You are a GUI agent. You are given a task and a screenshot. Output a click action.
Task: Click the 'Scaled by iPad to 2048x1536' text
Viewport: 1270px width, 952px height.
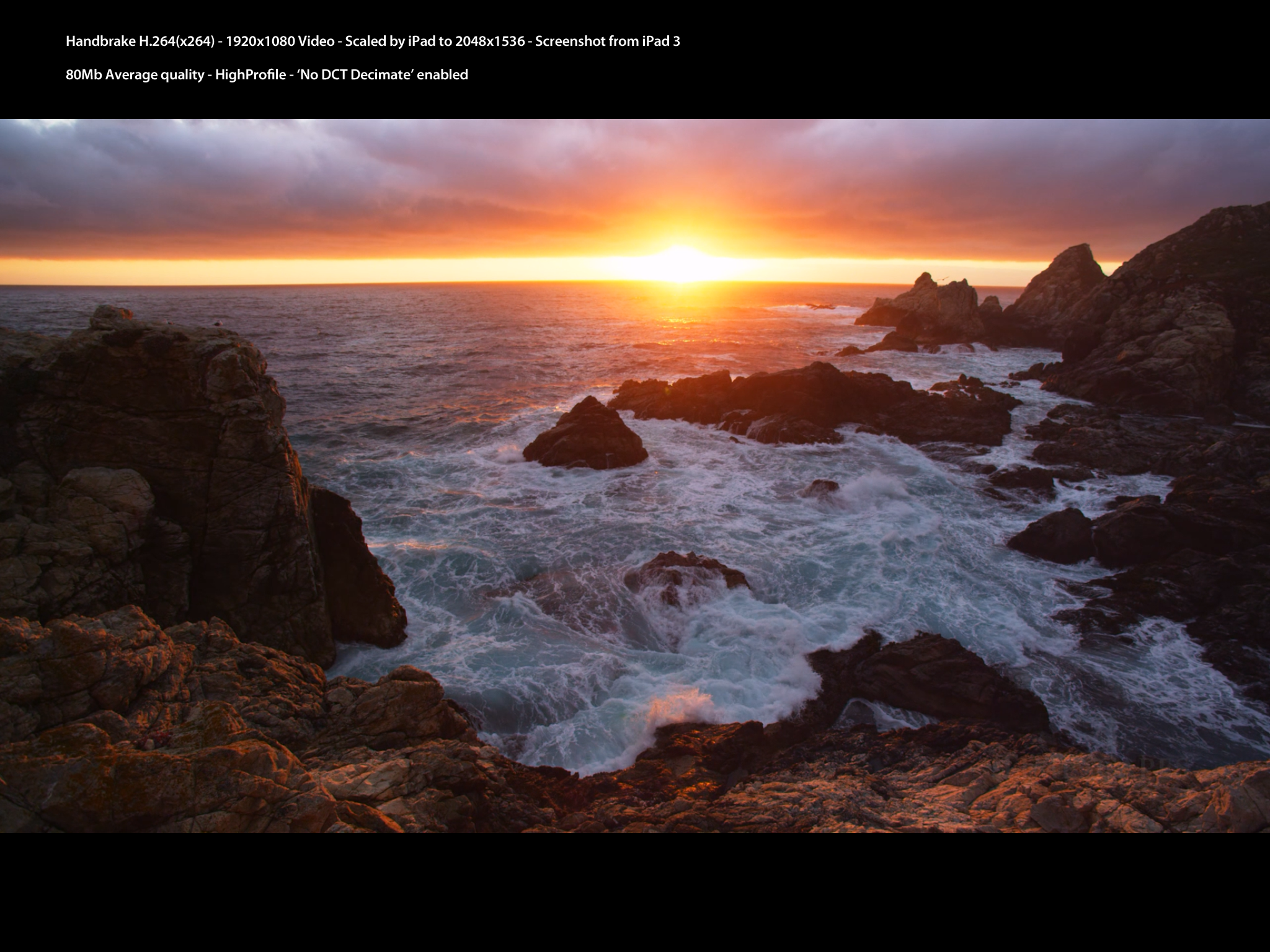(435, 42)
